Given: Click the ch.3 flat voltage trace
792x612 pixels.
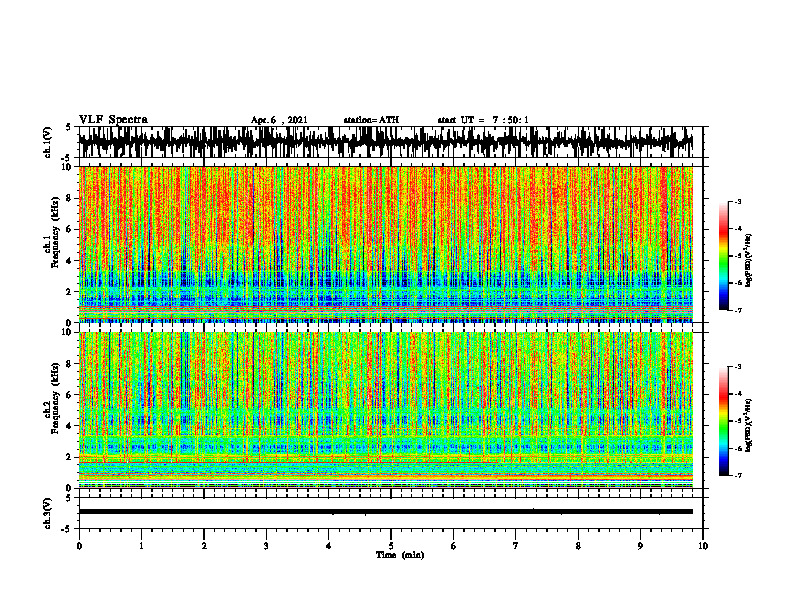Looking at the screenshot, I should click(385, 512).
